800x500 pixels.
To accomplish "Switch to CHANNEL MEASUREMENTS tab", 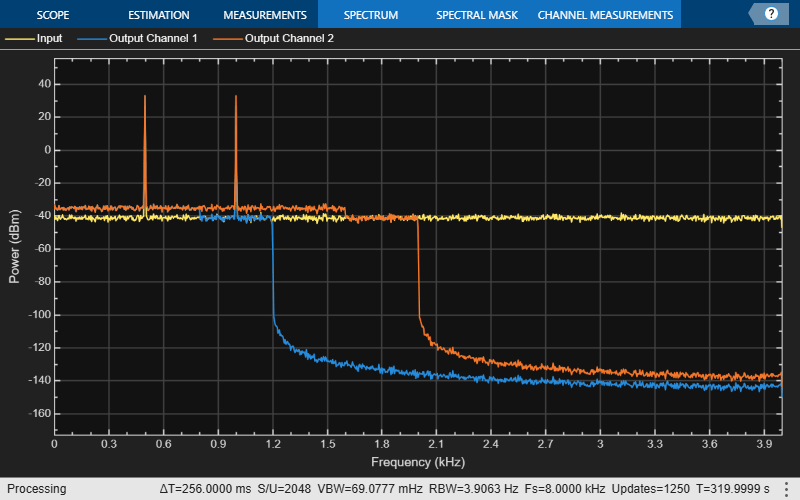I will pos(605,15).
